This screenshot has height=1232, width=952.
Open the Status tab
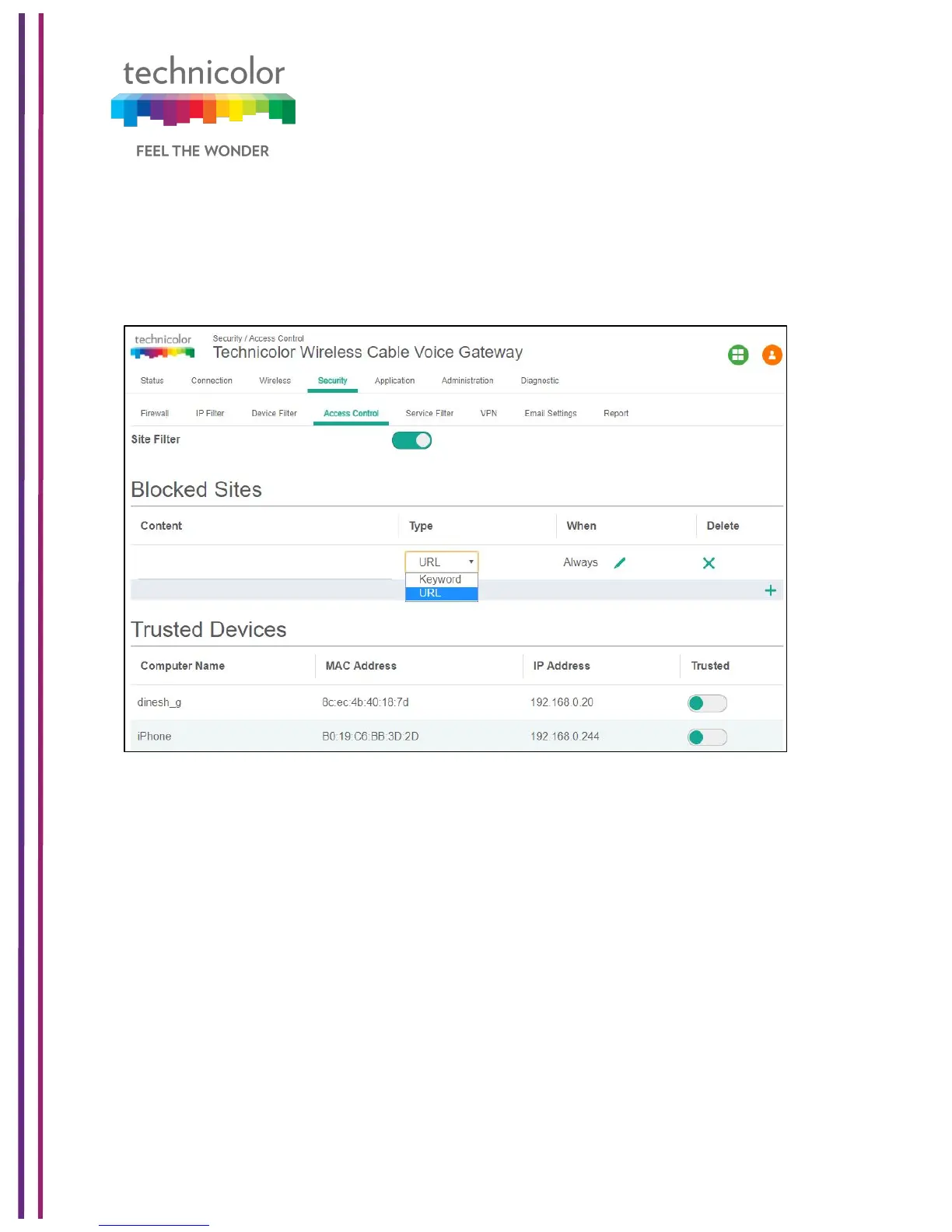[152, 380]
